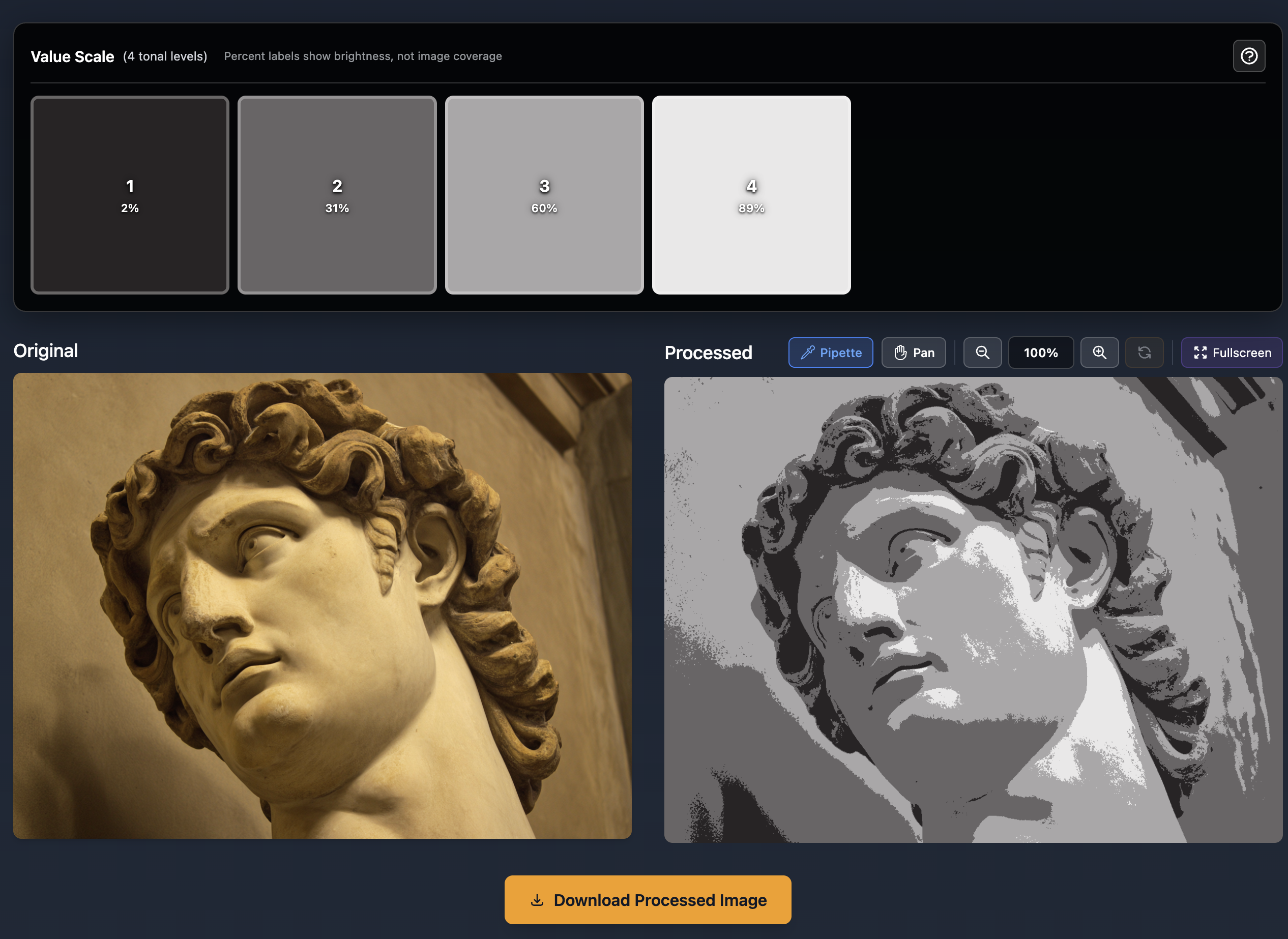This screenshot has height=939, width=1288.
Task: Click the Pipette eyedropper icon
Action: tap(807, 353)
